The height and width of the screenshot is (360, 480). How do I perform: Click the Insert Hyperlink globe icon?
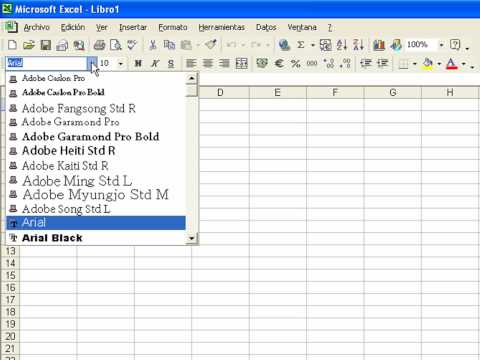coord(284,45)
